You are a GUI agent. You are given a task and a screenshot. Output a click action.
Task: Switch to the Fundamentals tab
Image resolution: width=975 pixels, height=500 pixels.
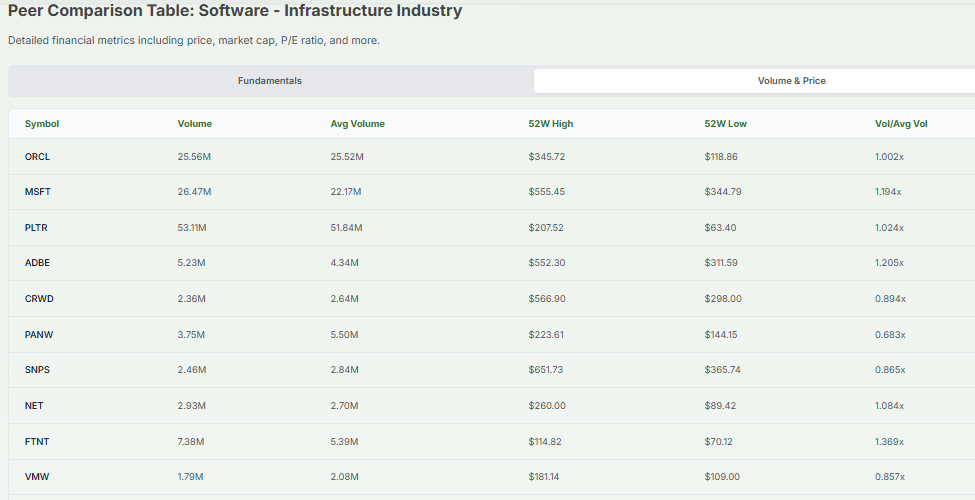tap(270, 81)
